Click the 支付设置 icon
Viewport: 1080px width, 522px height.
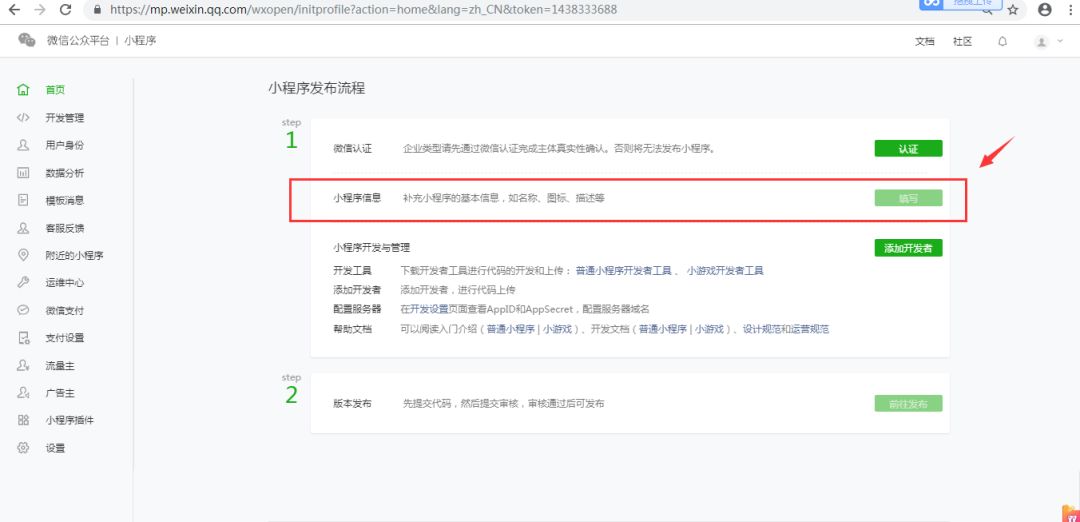pos(23,337)
